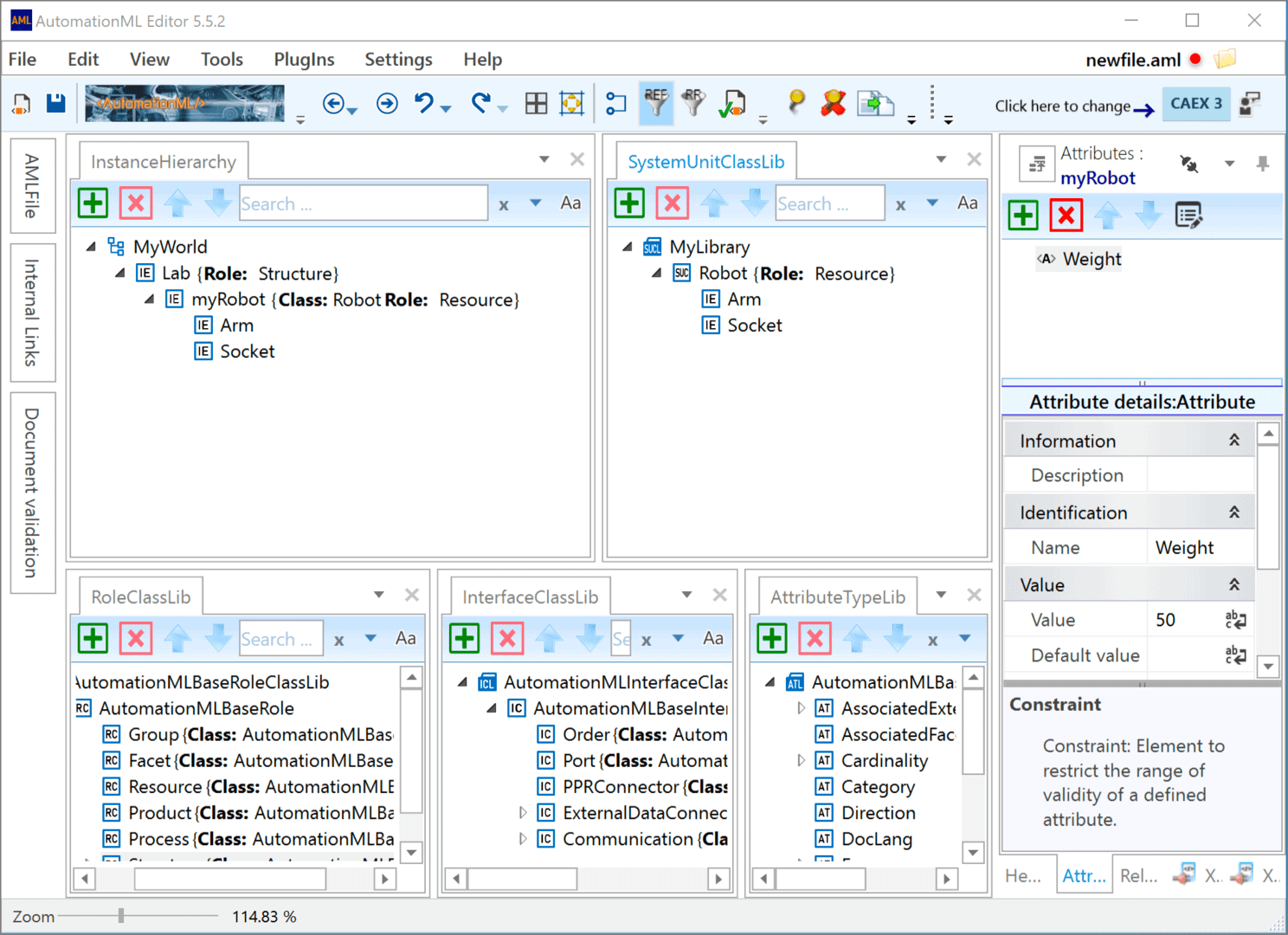Click the Undo arrow icon

tap(424, 103)
